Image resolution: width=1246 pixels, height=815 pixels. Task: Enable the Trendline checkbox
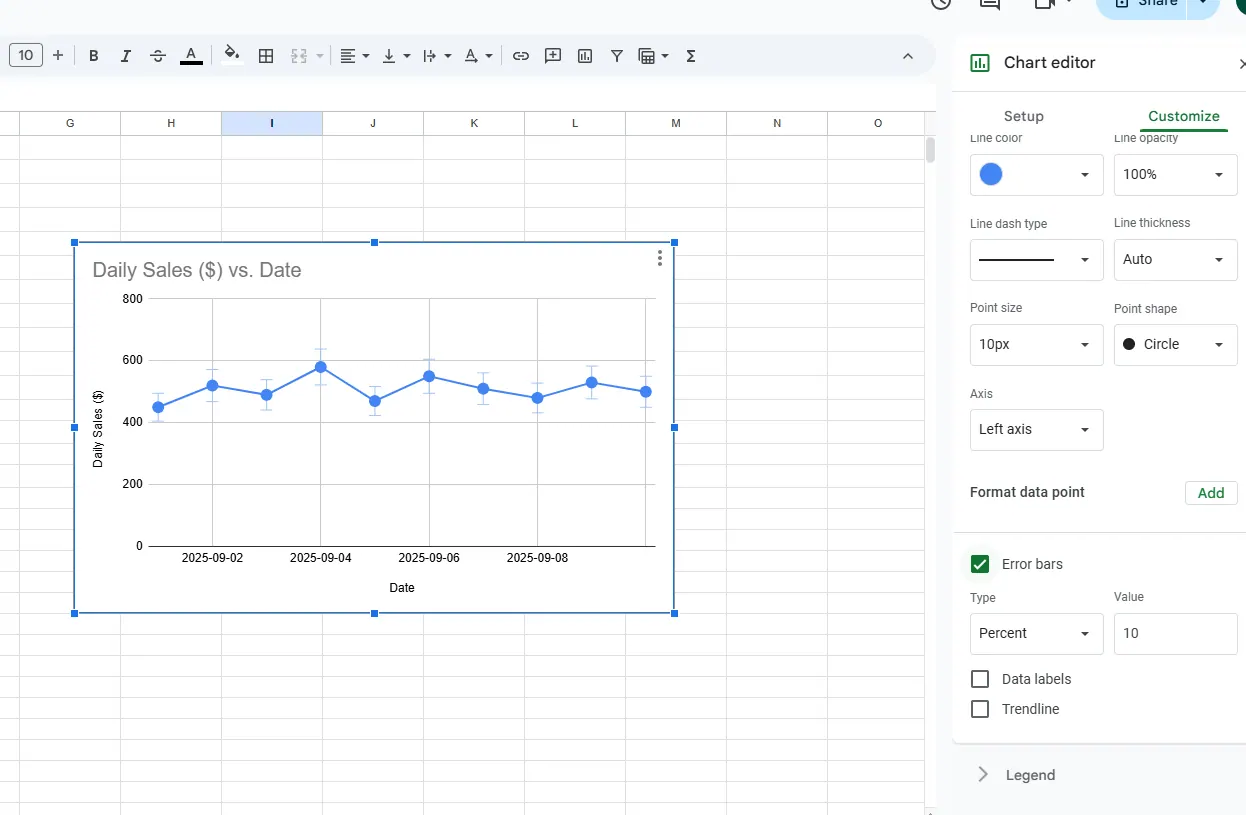pyautogui.click(x=980, y=709)
